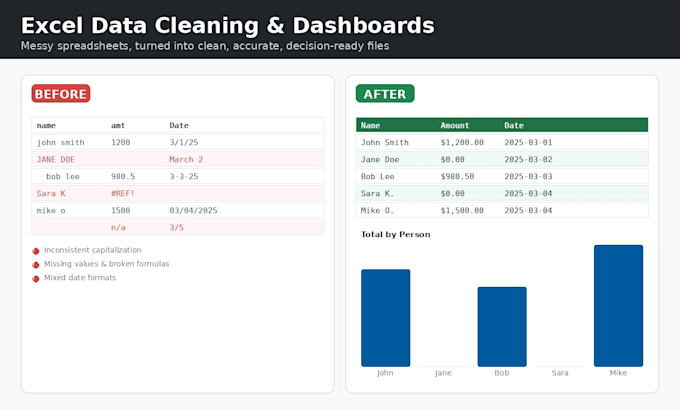Select the indented "bob lee" cell

click(63, 177)
